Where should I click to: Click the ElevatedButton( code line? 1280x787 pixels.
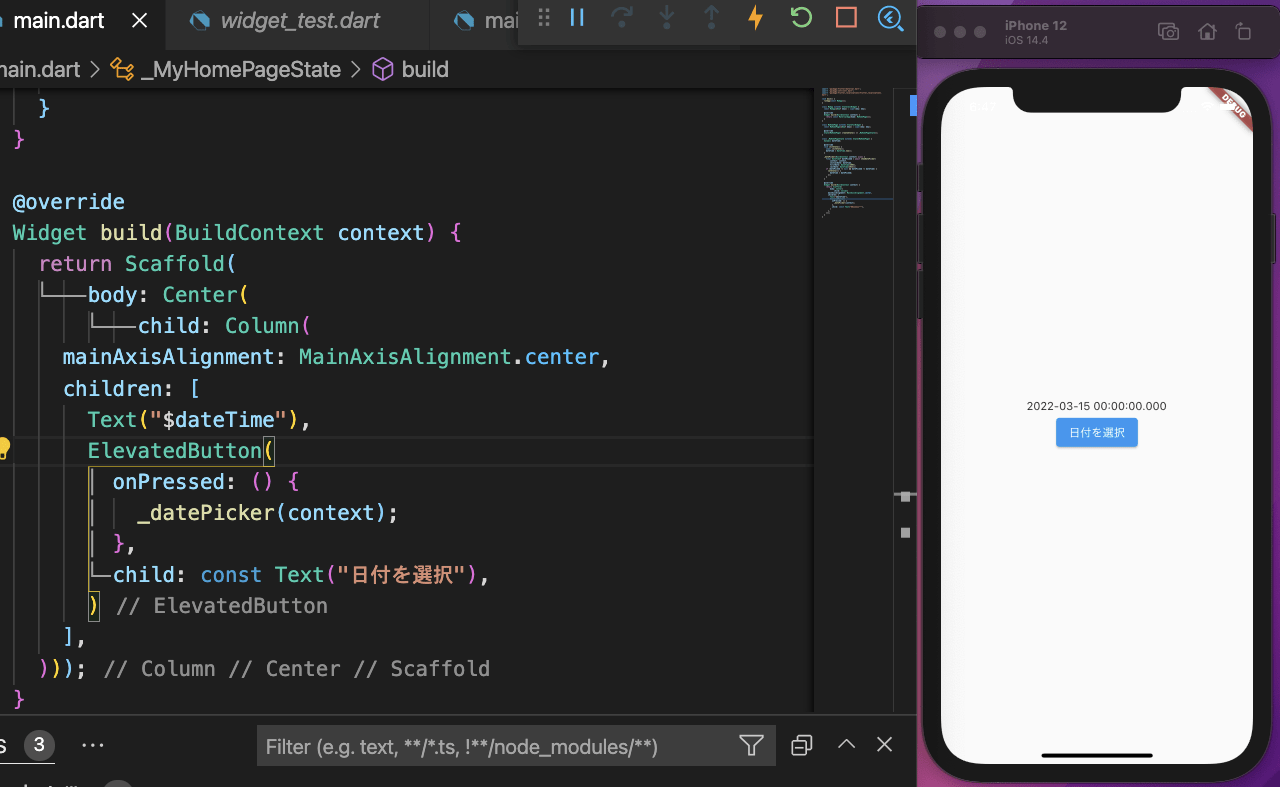coord(181,450)
